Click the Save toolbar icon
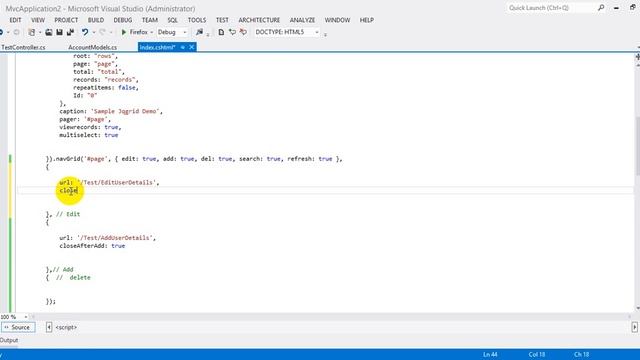This screenshot has height=360, width=640. click(59, 32)
